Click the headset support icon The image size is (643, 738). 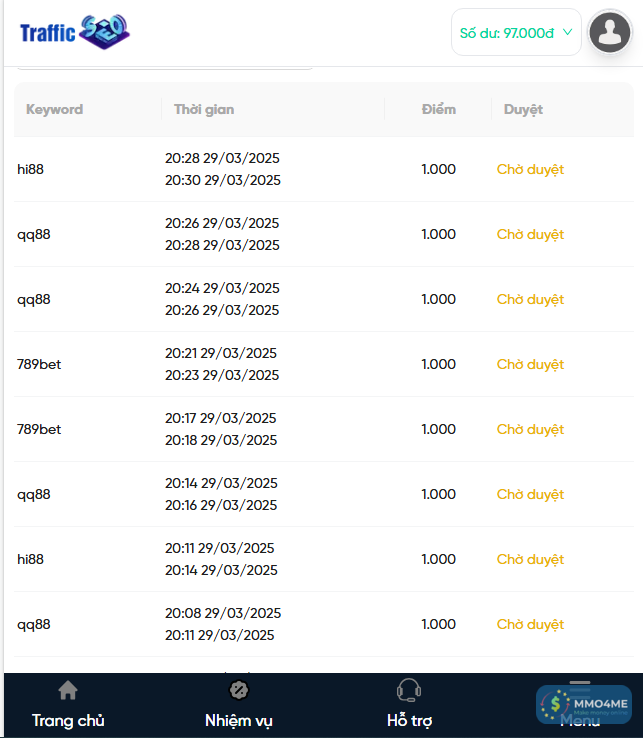tap(409, 690)
